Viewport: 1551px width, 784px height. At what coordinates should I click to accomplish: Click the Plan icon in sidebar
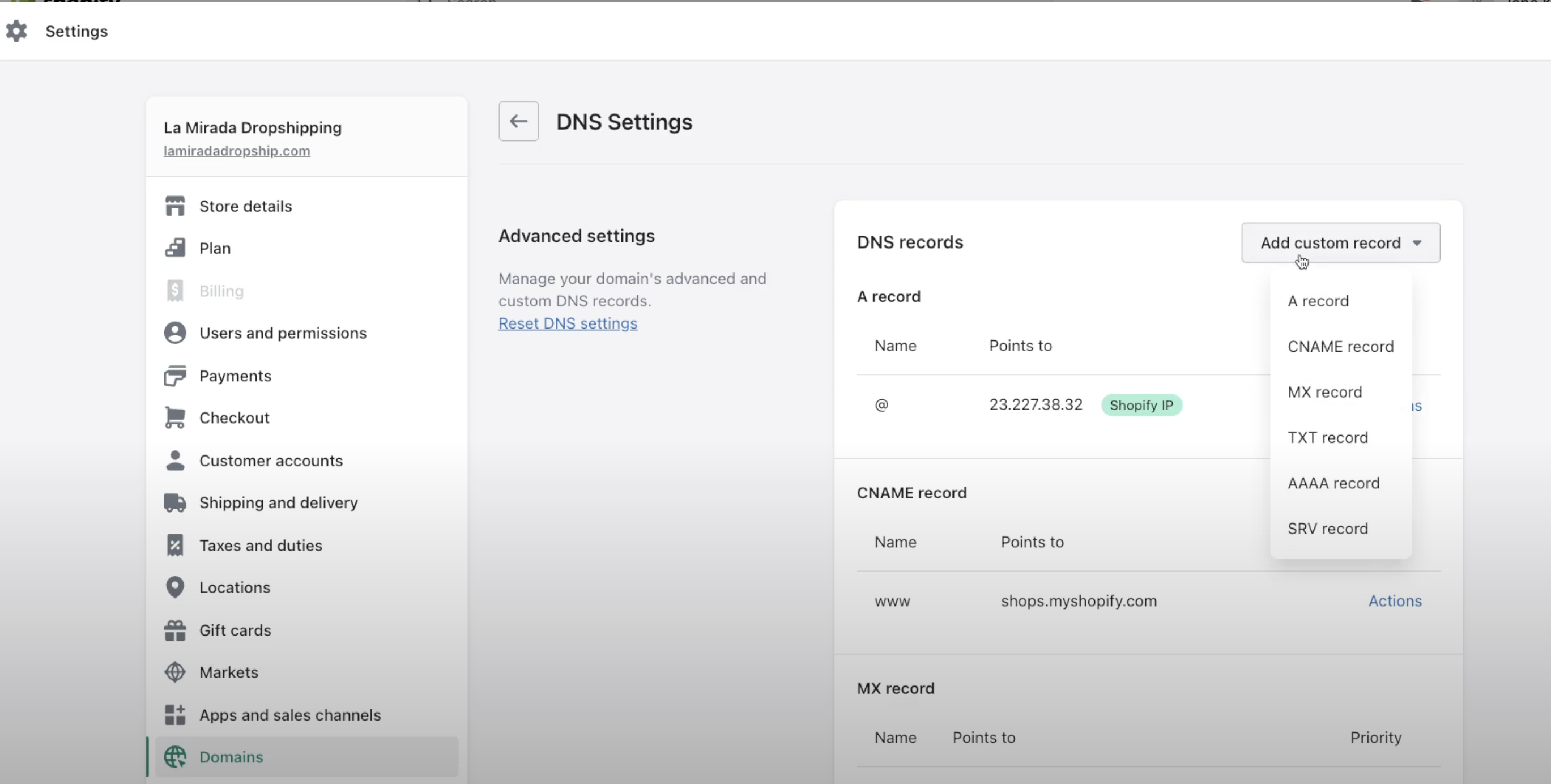[x=174, y=248]
